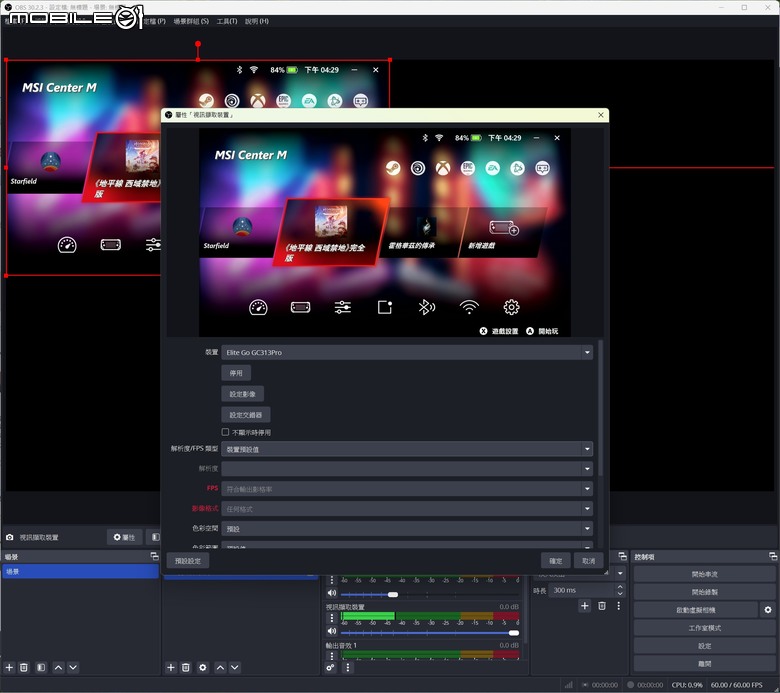Confirm dialog with 確定 button
The height and width of the screenshot is (693, 780).
tap(556, 561)
